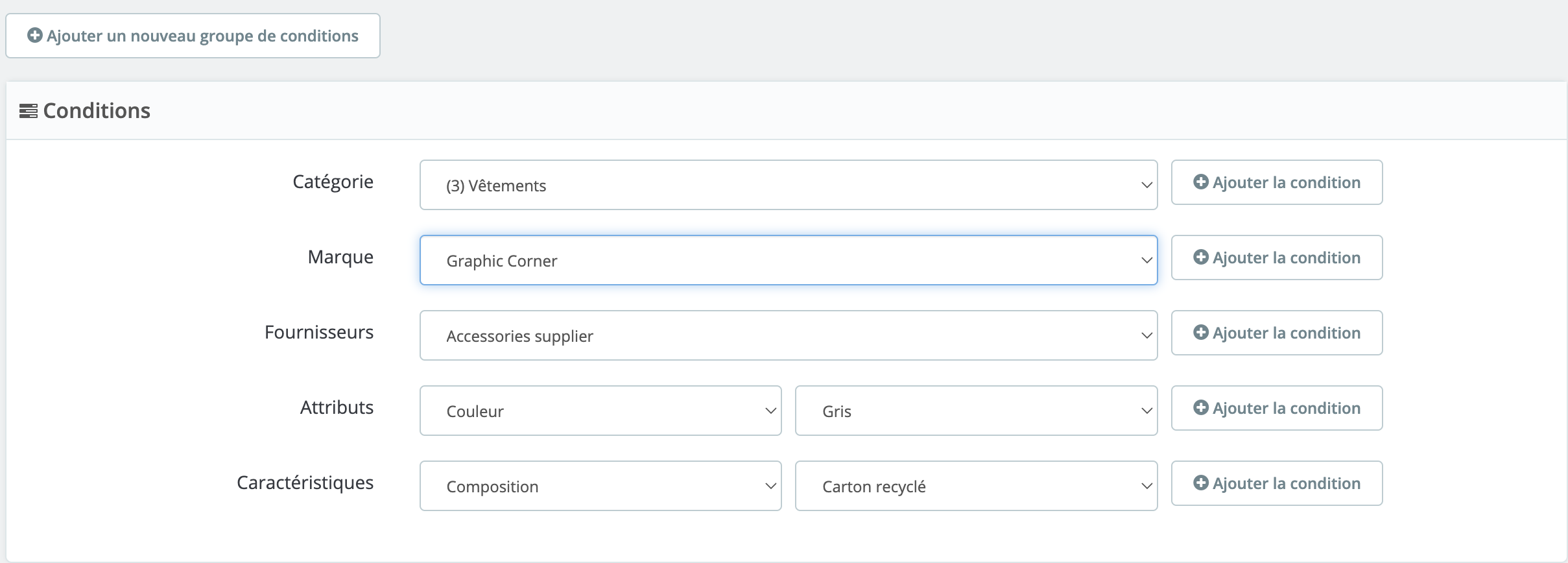Click the Catégorie field label
This screenshot has height=563, width=1568.
(333, 182)
